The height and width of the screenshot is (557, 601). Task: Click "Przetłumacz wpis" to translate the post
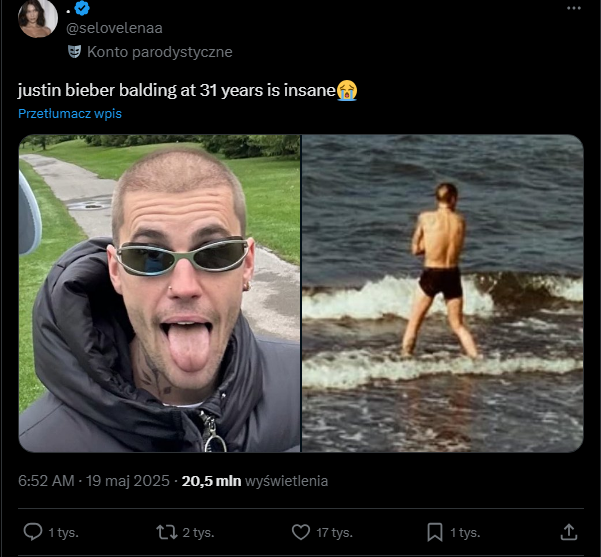70,113
